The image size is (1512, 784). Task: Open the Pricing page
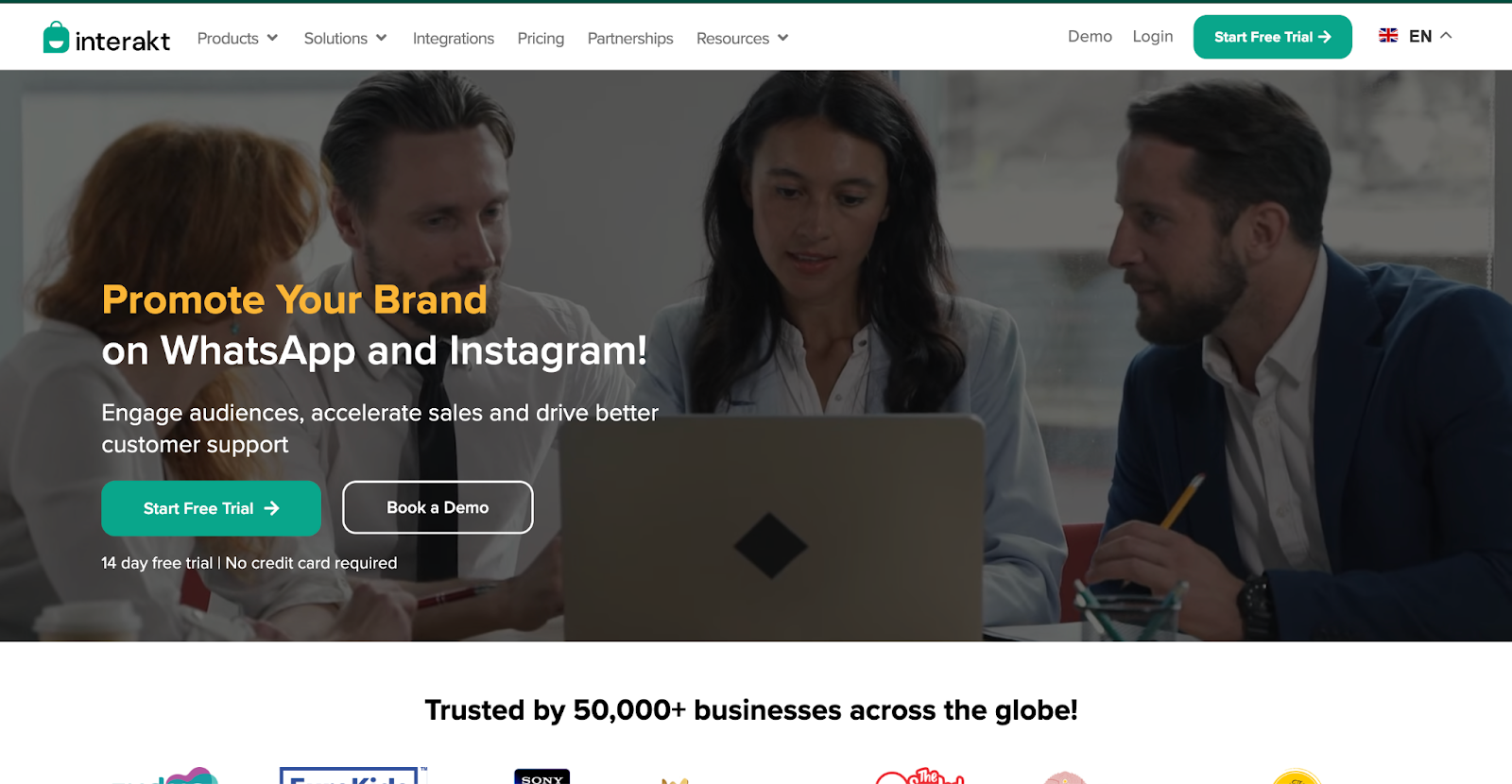coord(541,39)
